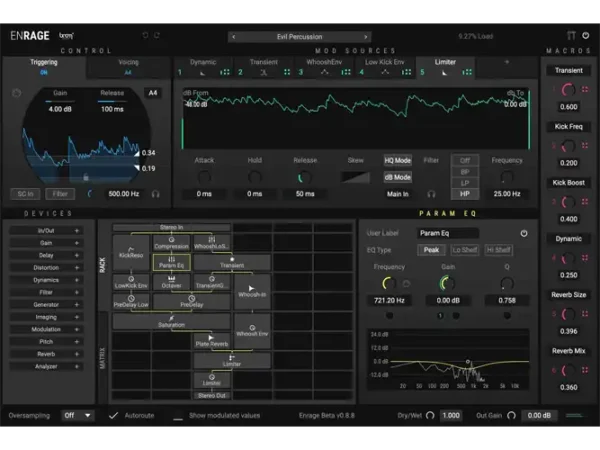Click the SC In button
The height and width of the screenshot is (450, 600).
(x=25, y=194)
